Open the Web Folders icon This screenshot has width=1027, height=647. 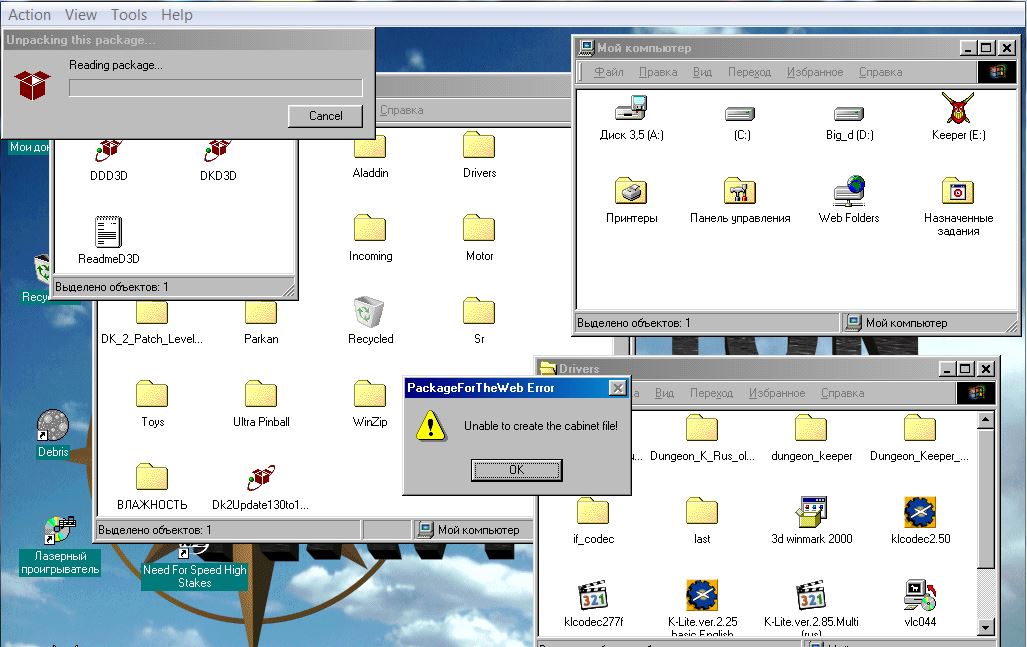click(x=849, y=192)
